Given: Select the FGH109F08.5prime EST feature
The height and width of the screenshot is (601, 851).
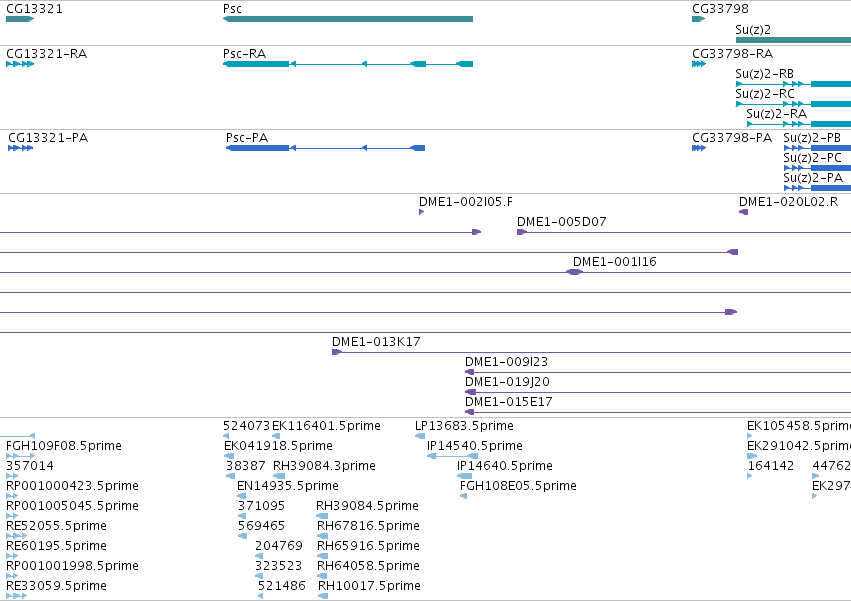Looking at the screenshot, I should pyautogui.click(x=21, y=456).
